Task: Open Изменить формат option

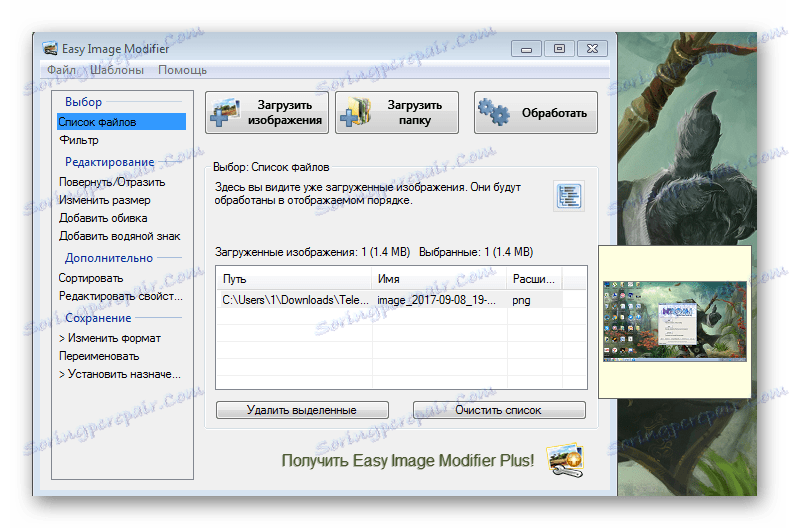Action: (110, 338)
